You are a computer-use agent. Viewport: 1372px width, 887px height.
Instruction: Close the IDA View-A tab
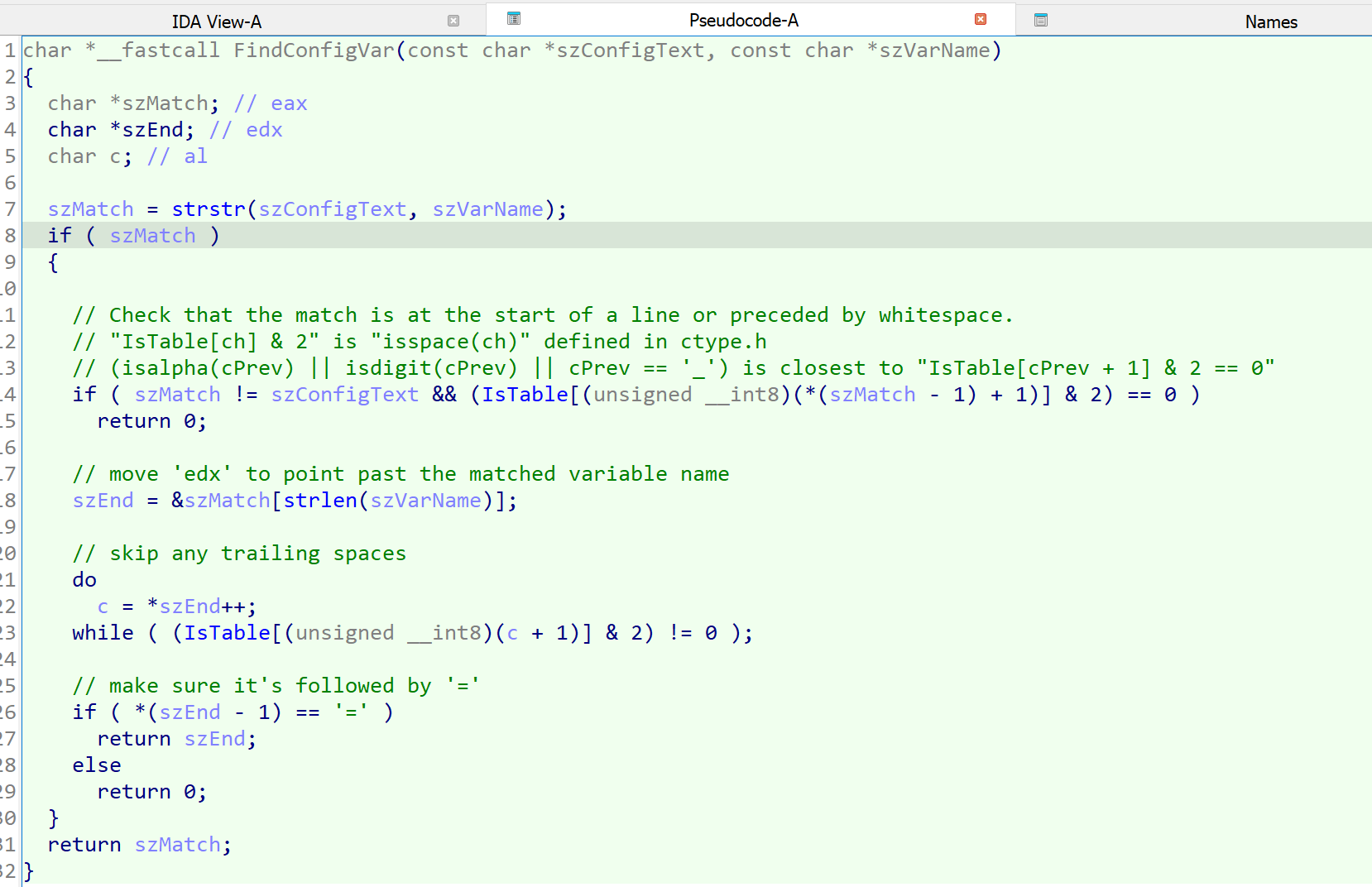(x=453, y=21)
